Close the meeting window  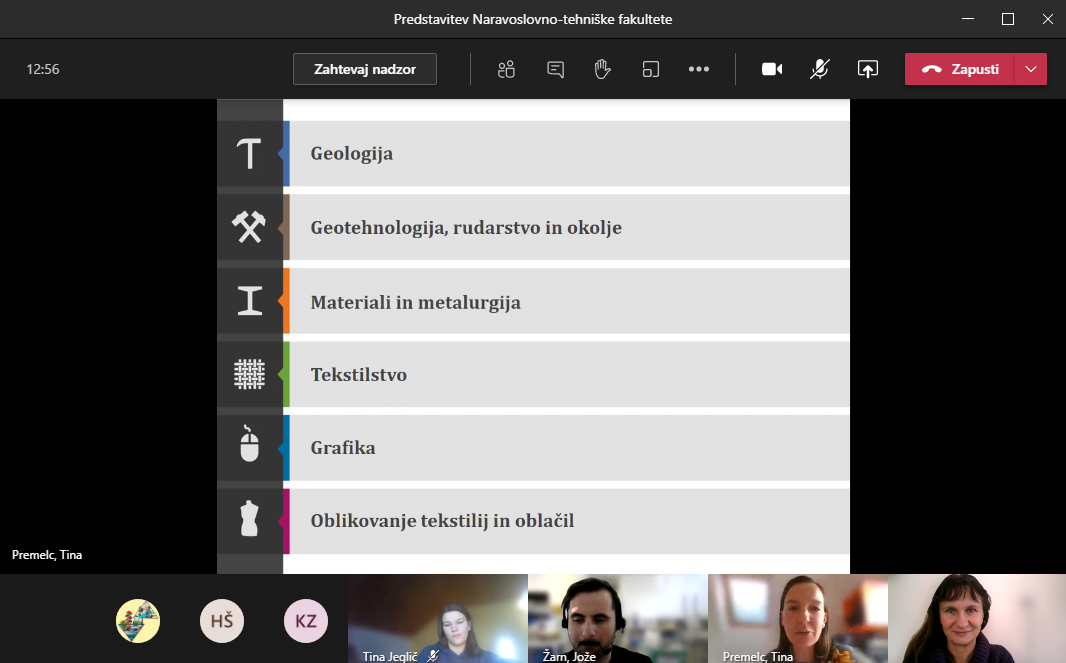pyautogui.click(x=1048, y=19)
